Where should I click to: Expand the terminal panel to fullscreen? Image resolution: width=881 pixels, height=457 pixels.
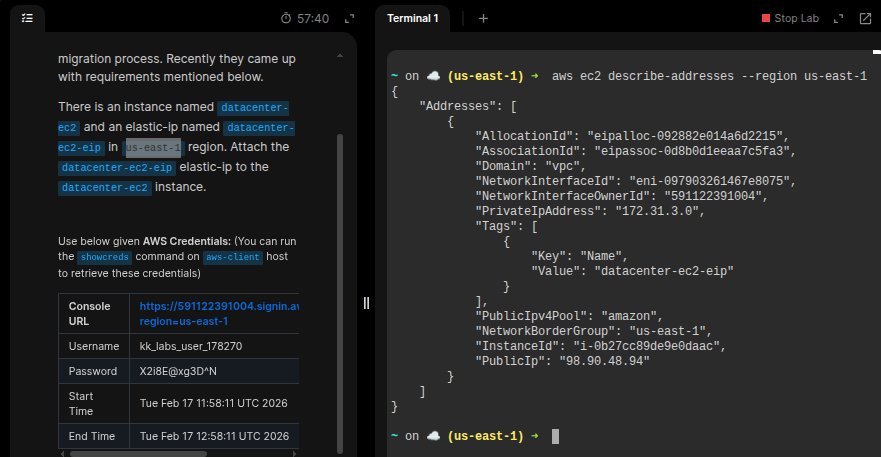coord(839,18)
